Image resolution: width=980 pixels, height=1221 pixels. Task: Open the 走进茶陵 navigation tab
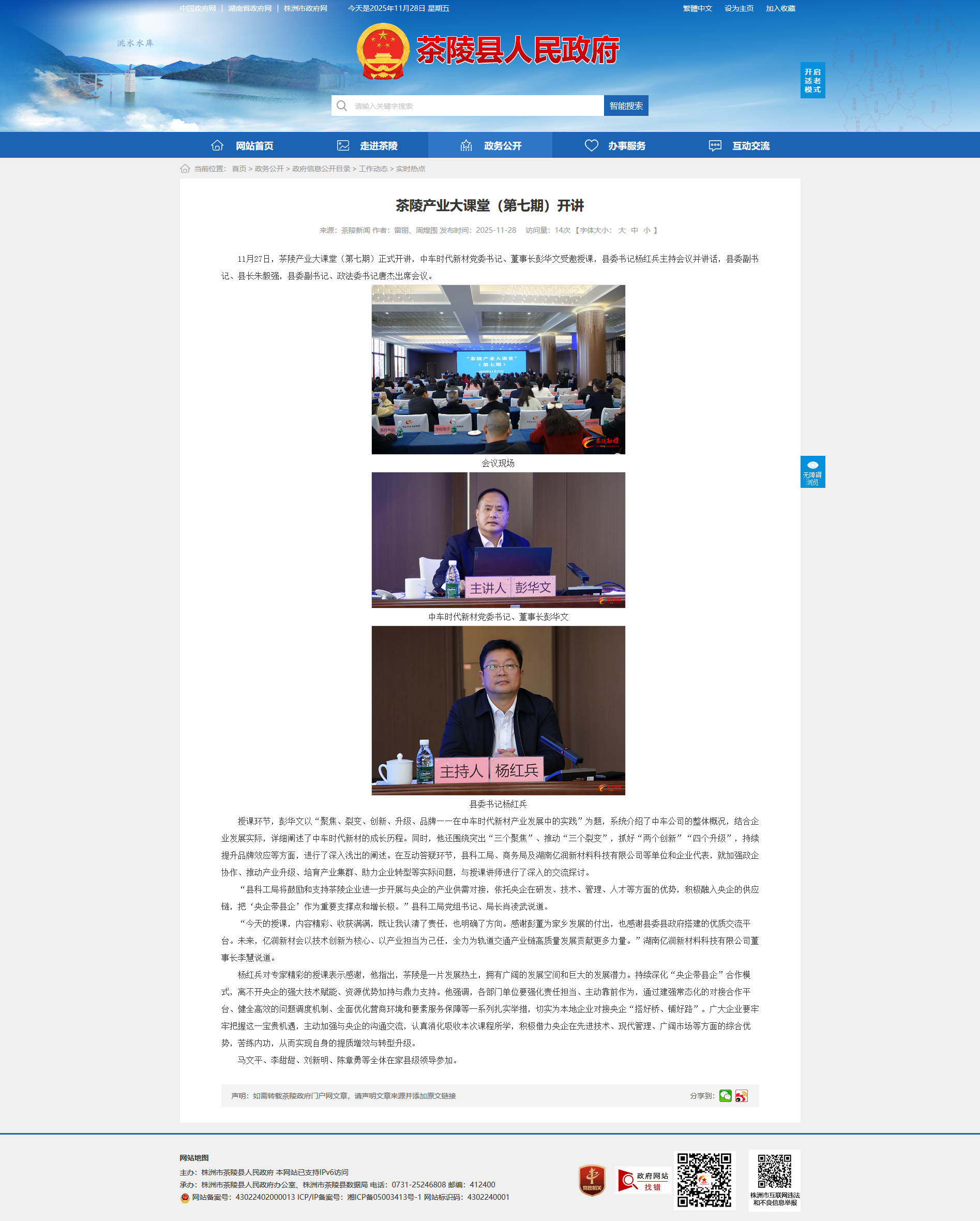[366, 145]
